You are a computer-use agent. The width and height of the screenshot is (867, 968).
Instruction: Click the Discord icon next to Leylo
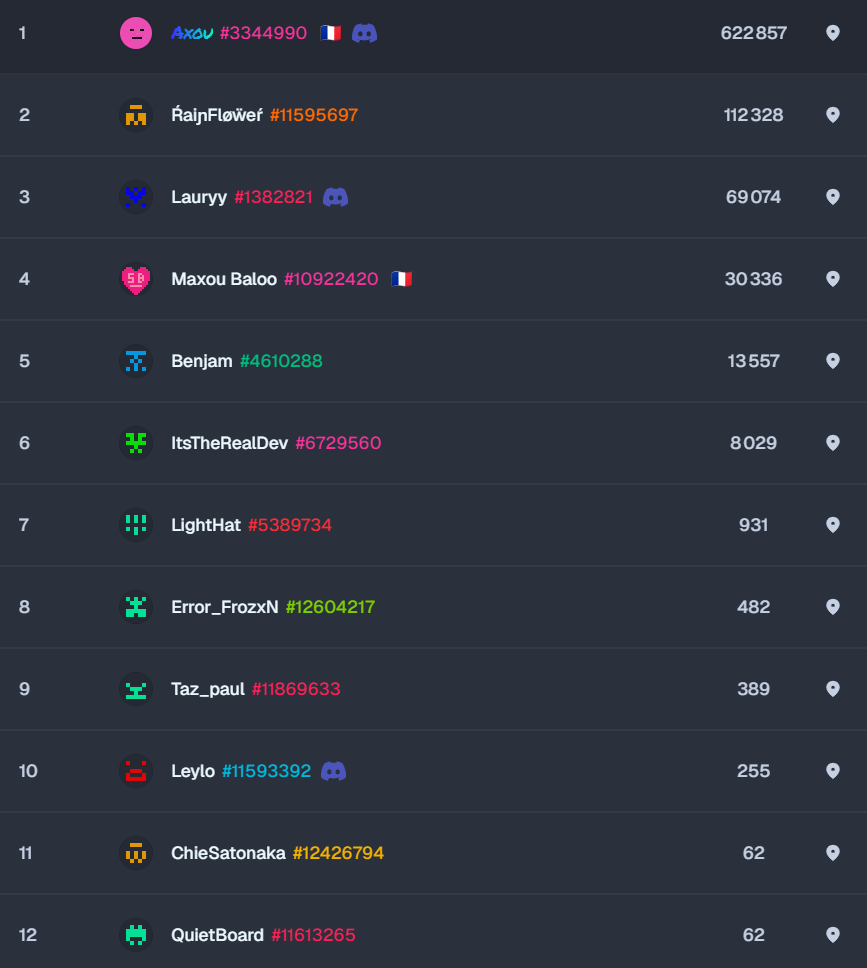(333, 771)
